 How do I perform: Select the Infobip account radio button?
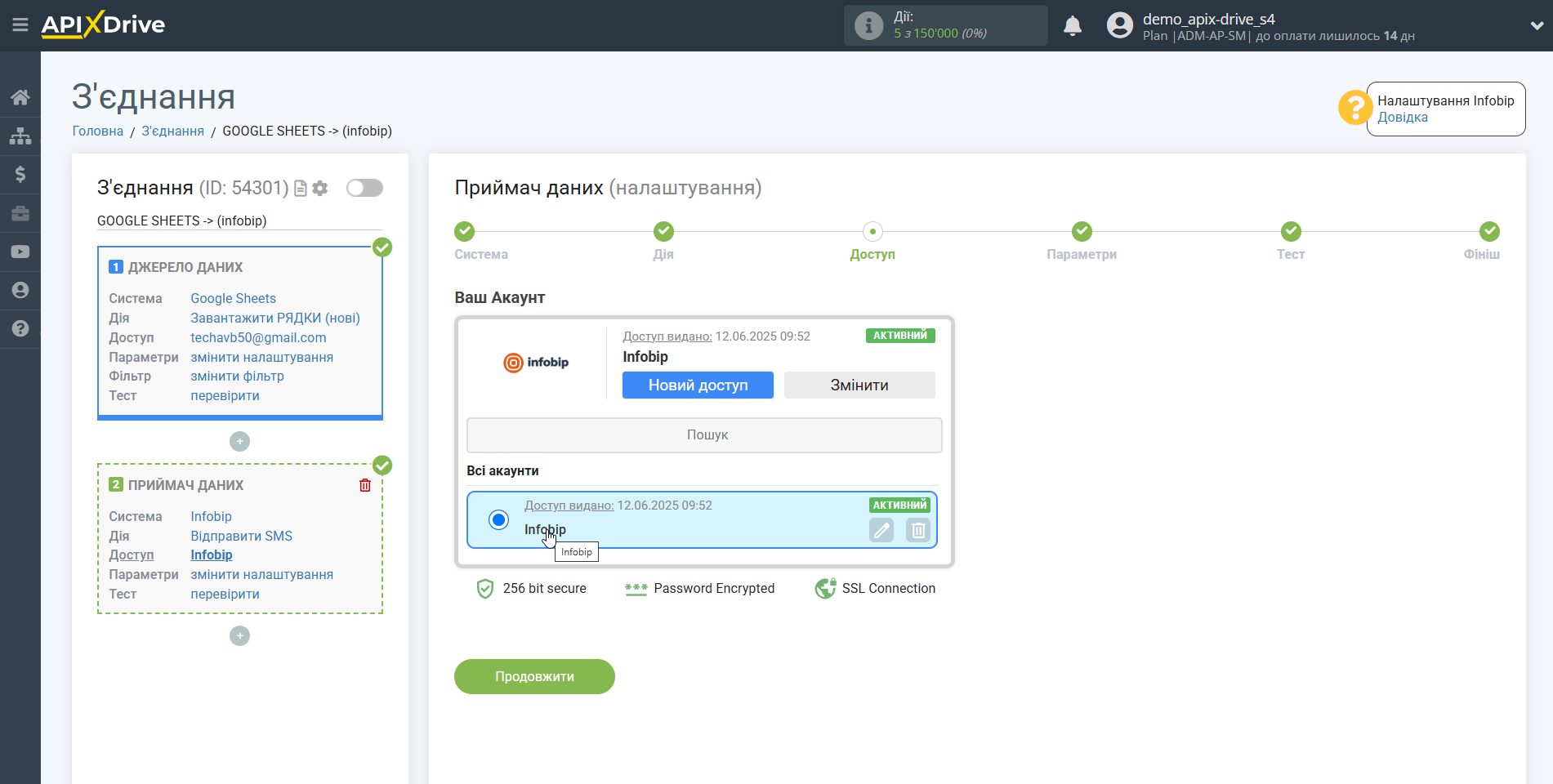(x=498, y=519)
